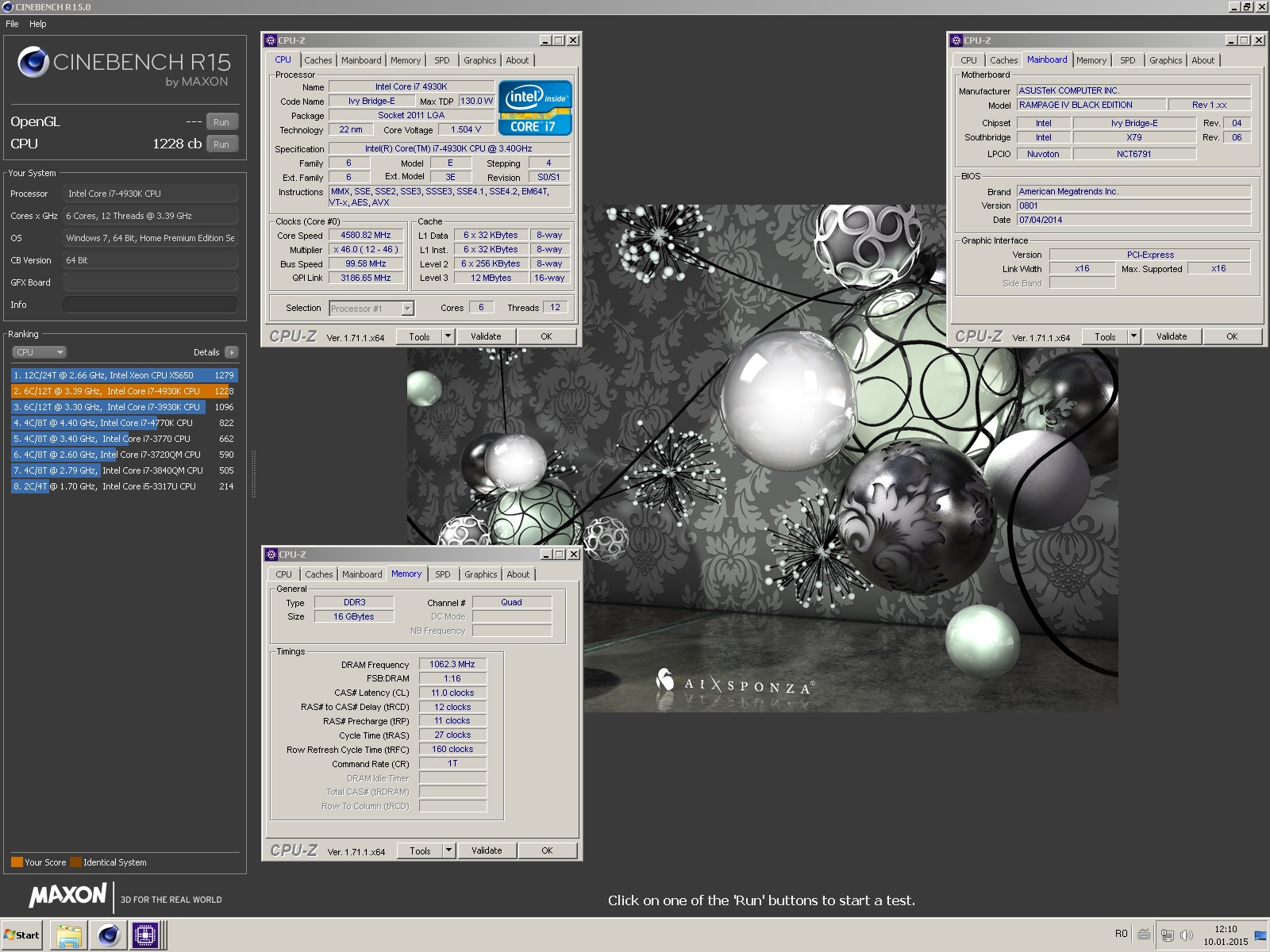Click the Your Score orange swatch
Screen dimensions: 1270x952
point(17,862)
